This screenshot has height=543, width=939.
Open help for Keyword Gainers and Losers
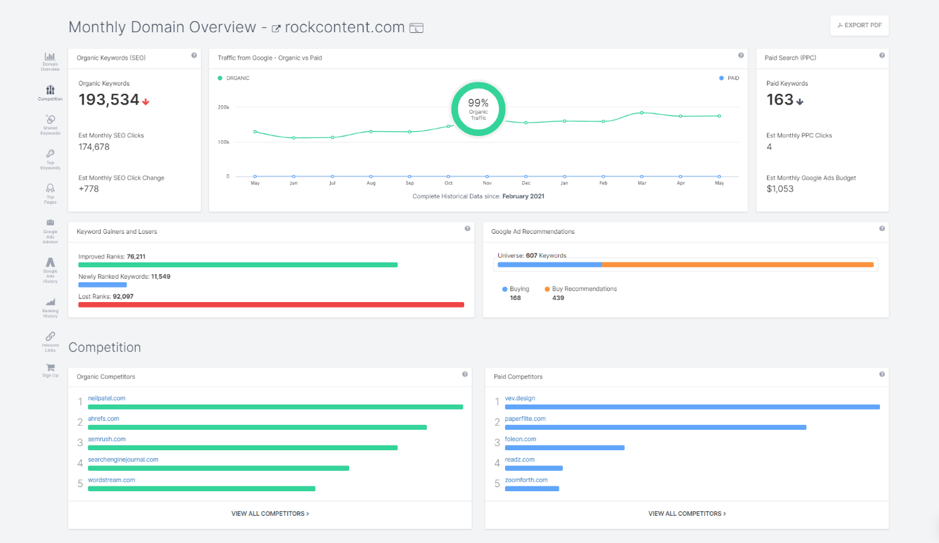(467, 229)
